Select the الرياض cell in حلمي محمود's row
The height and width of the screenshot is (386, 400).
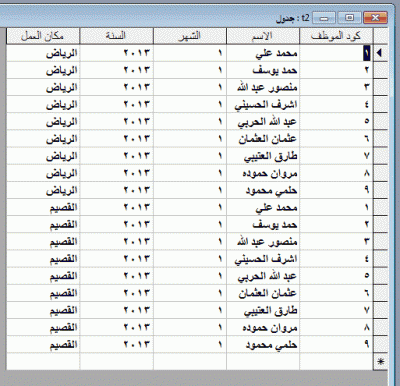43,190
